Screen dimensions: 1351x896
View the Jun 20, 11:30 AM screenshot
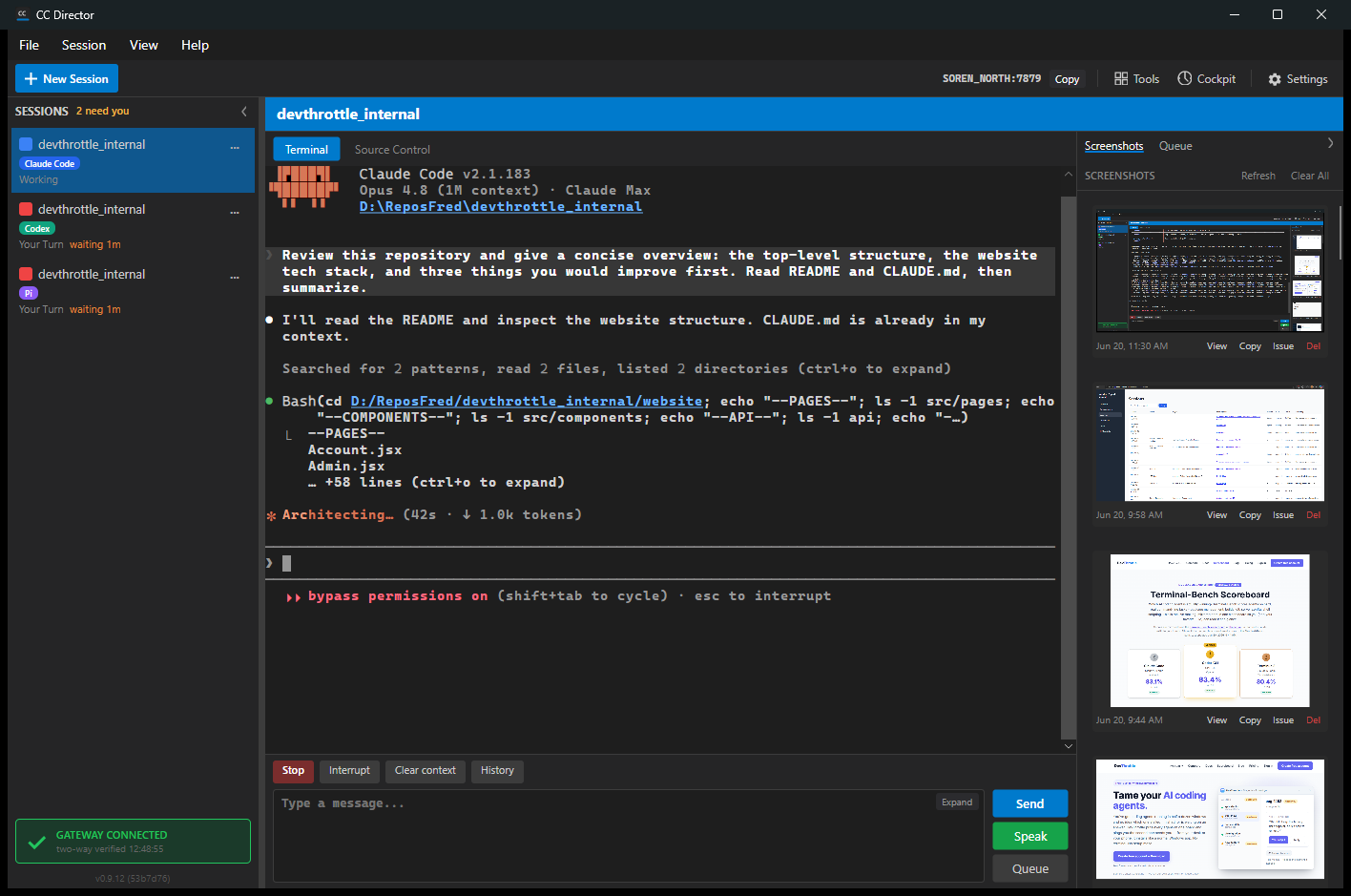click(1216, 346)
